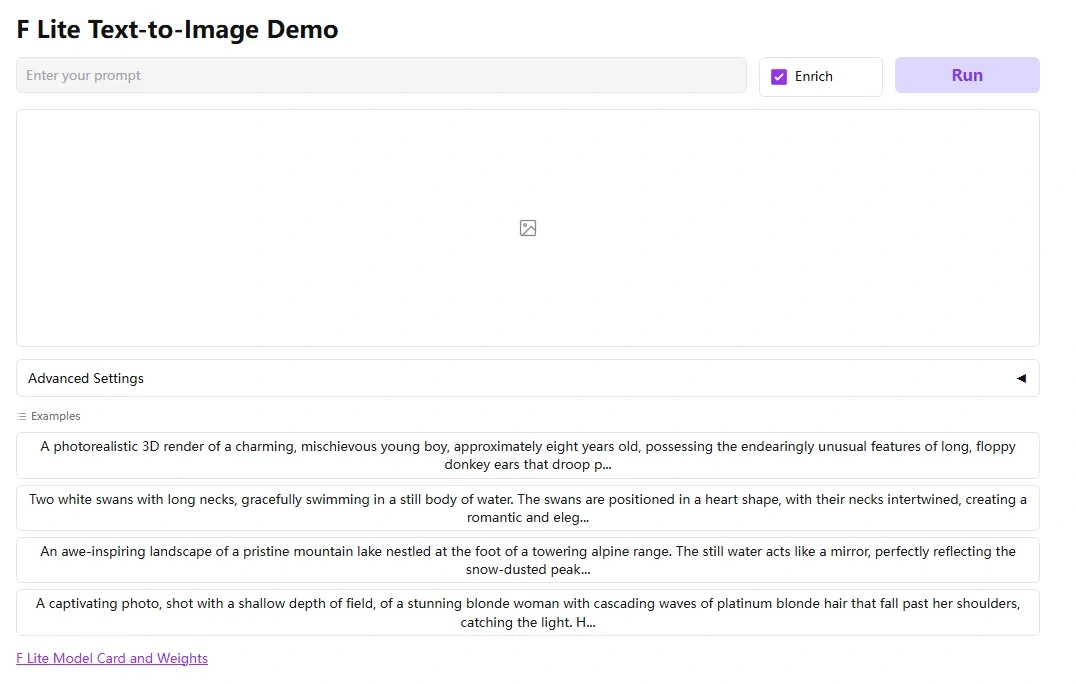Viewport: 1076px width, 684px height.
Task: Click the F Lite Text-to-Image Demo heading
Action: (177, 29)
